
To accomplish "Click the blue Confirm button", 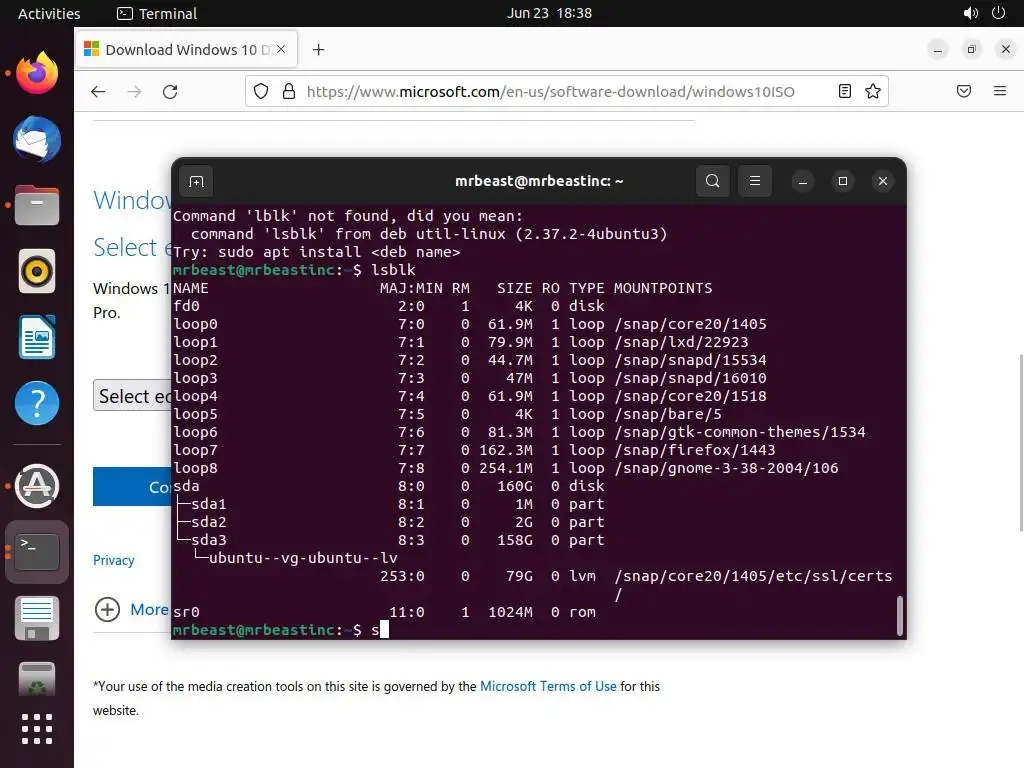I will (x=133, y=487).
